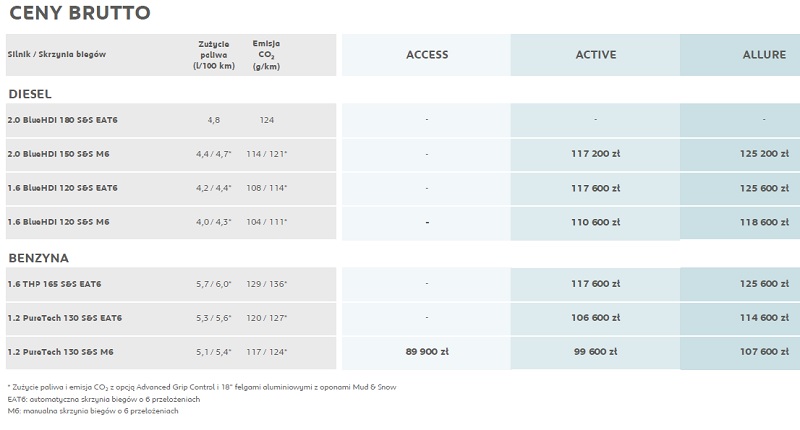Image resolution: width=800 pixels, height=430 pixels.
Task: Click the 106 600 zł Active price
Action: tap(595, 317)
